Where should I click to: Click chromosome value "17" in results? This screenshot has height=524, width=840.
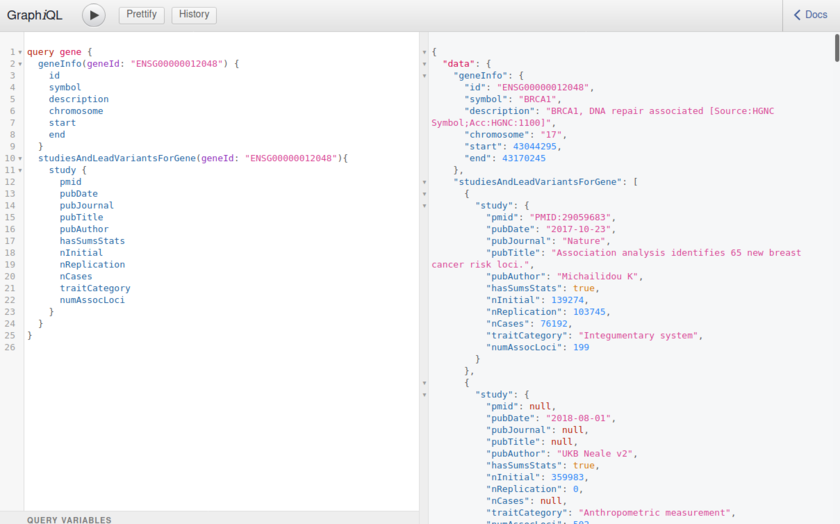coord(551,134)
